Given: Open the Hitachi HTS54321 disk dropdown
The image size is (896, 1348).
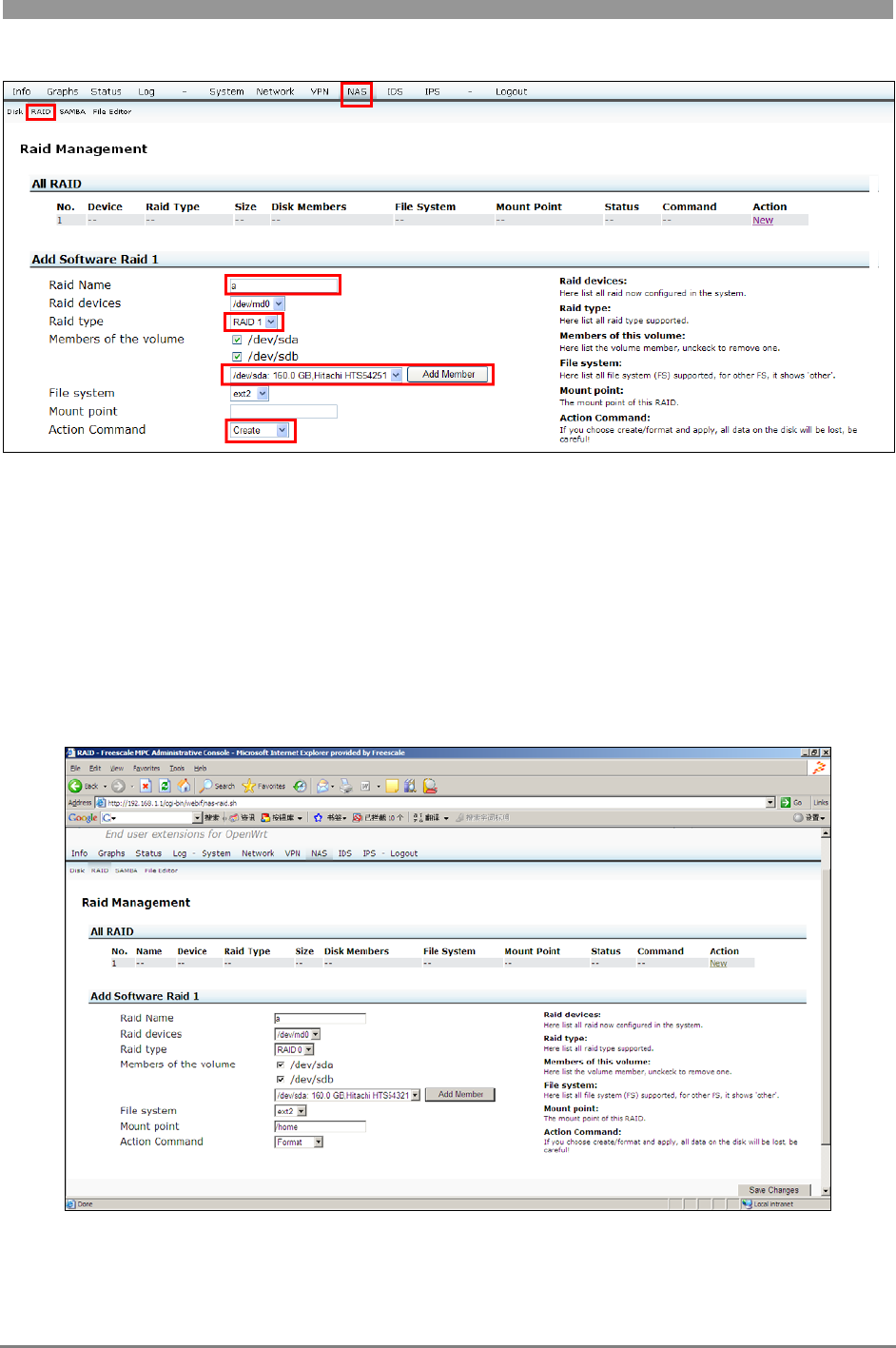Looking at the screenshot, I should pos(347,1095).
